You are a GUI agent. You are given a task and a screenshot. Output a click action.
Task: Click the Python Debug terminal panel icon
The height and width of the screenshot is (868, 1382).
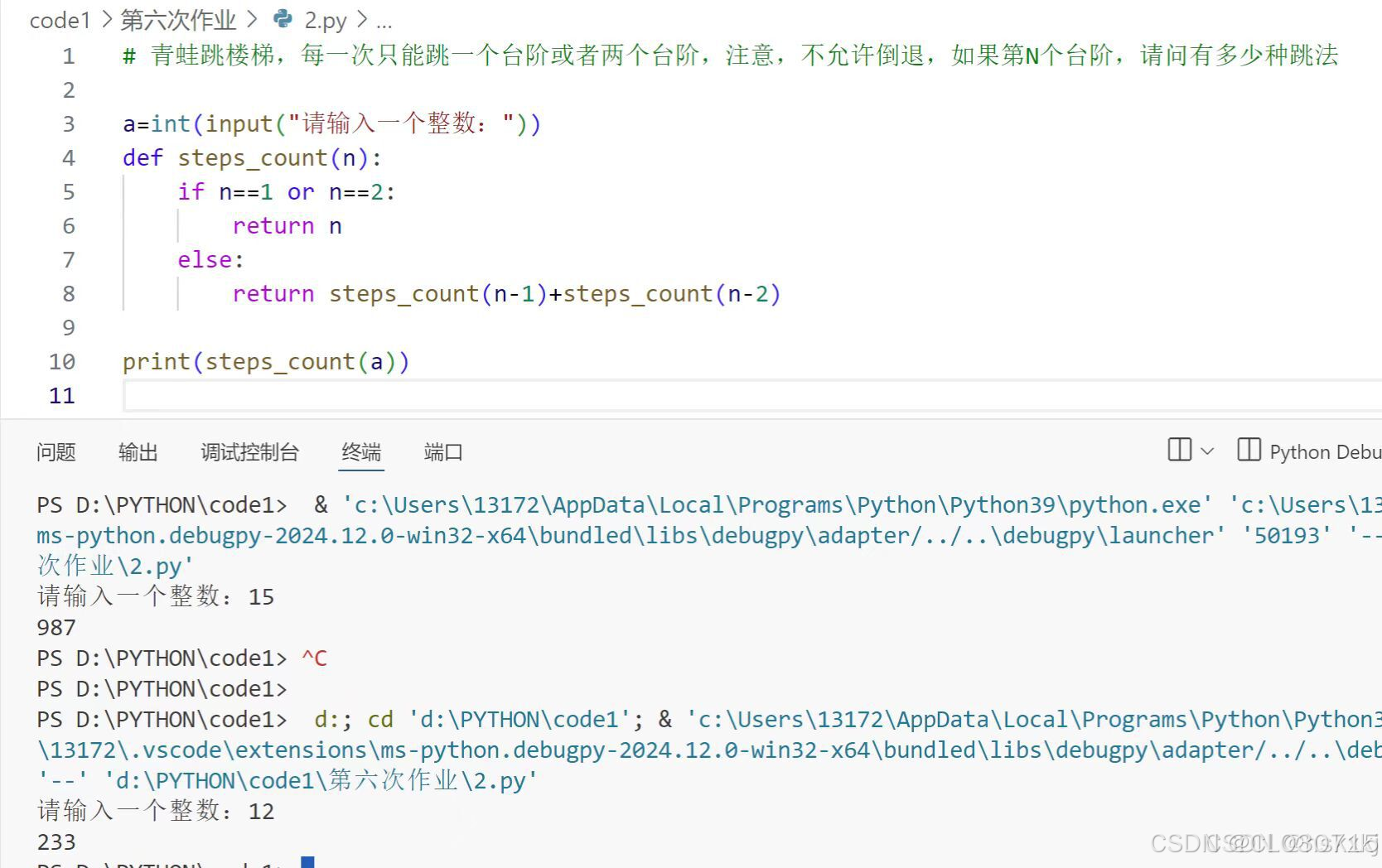[x=1249, y=450]
